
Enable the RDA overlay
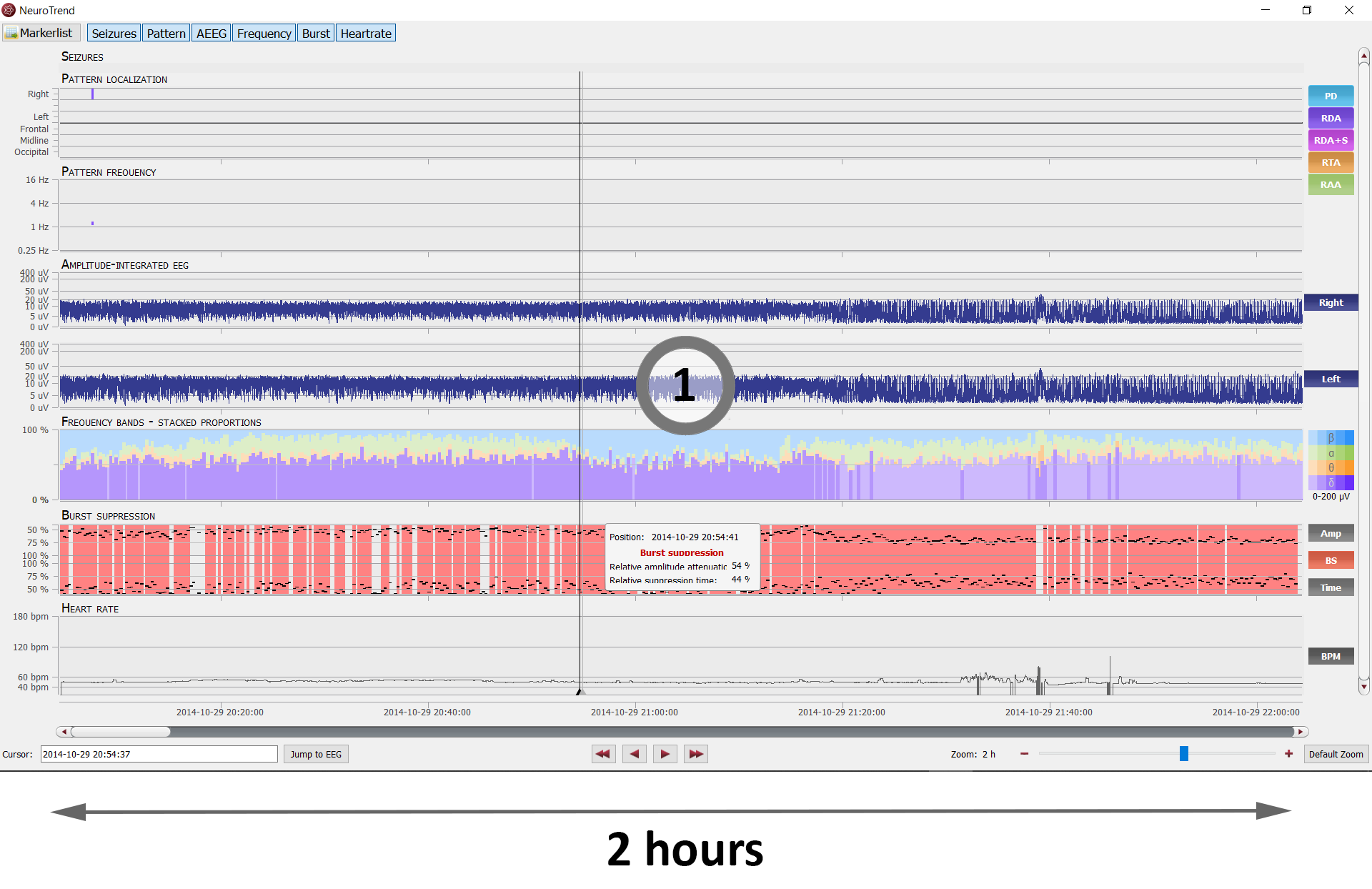[1331, 117]
